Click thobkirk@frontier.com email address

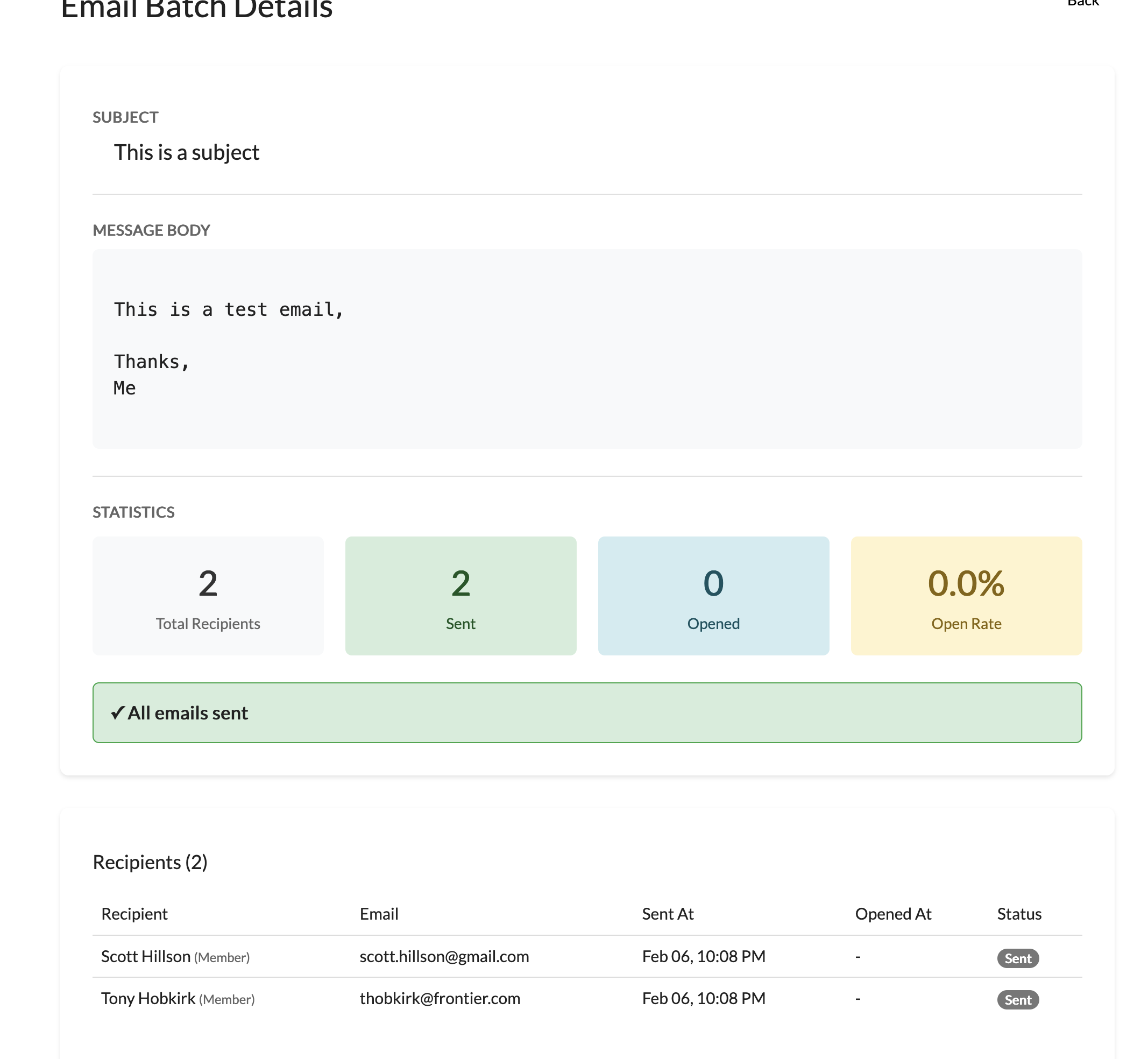pyautogui.click(x=440, y=998)
